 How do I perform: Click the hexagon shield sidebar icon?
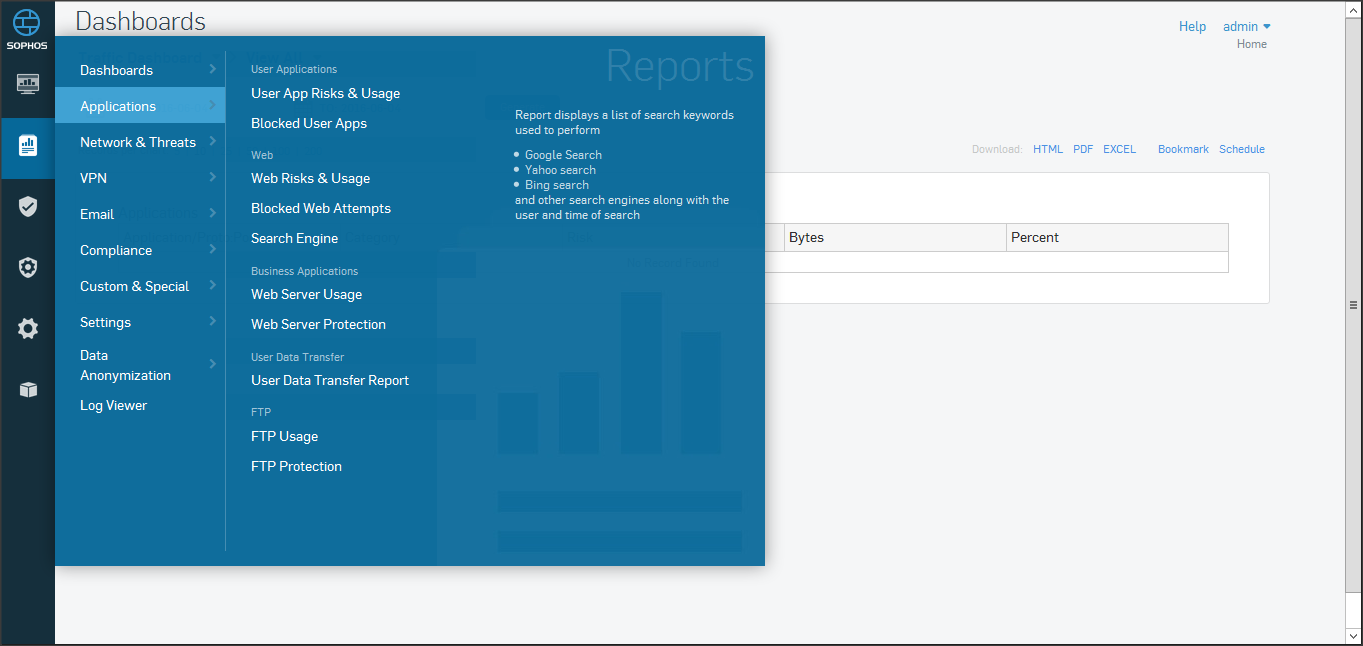click(x=28, y=268)
